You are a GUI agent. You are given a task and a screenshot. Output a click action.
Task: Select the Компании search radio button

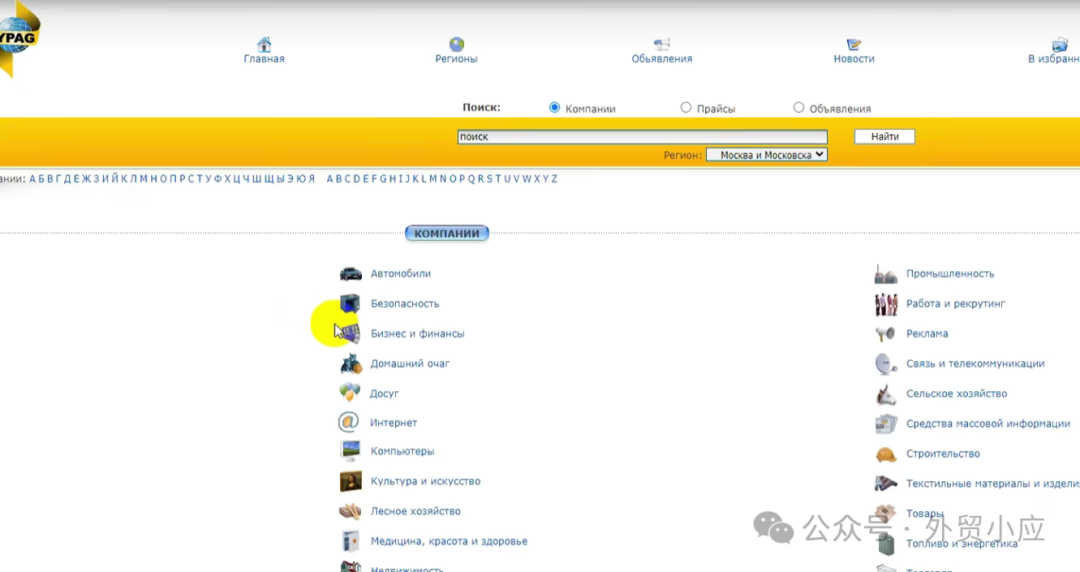pos(554,108)
